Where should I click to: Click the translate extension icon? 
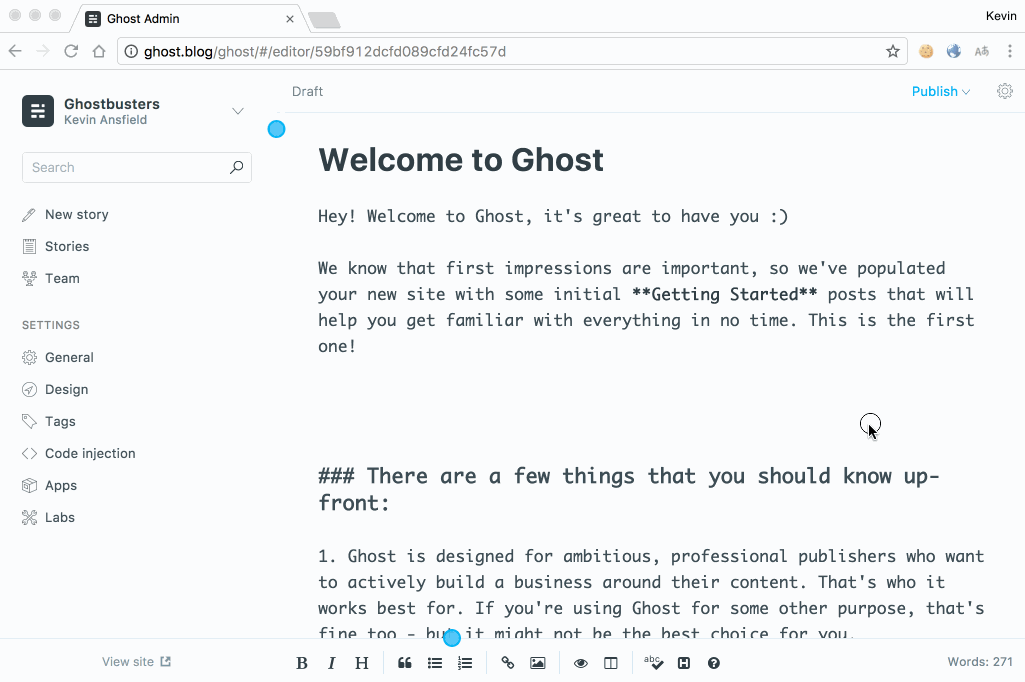pos(982,51)
